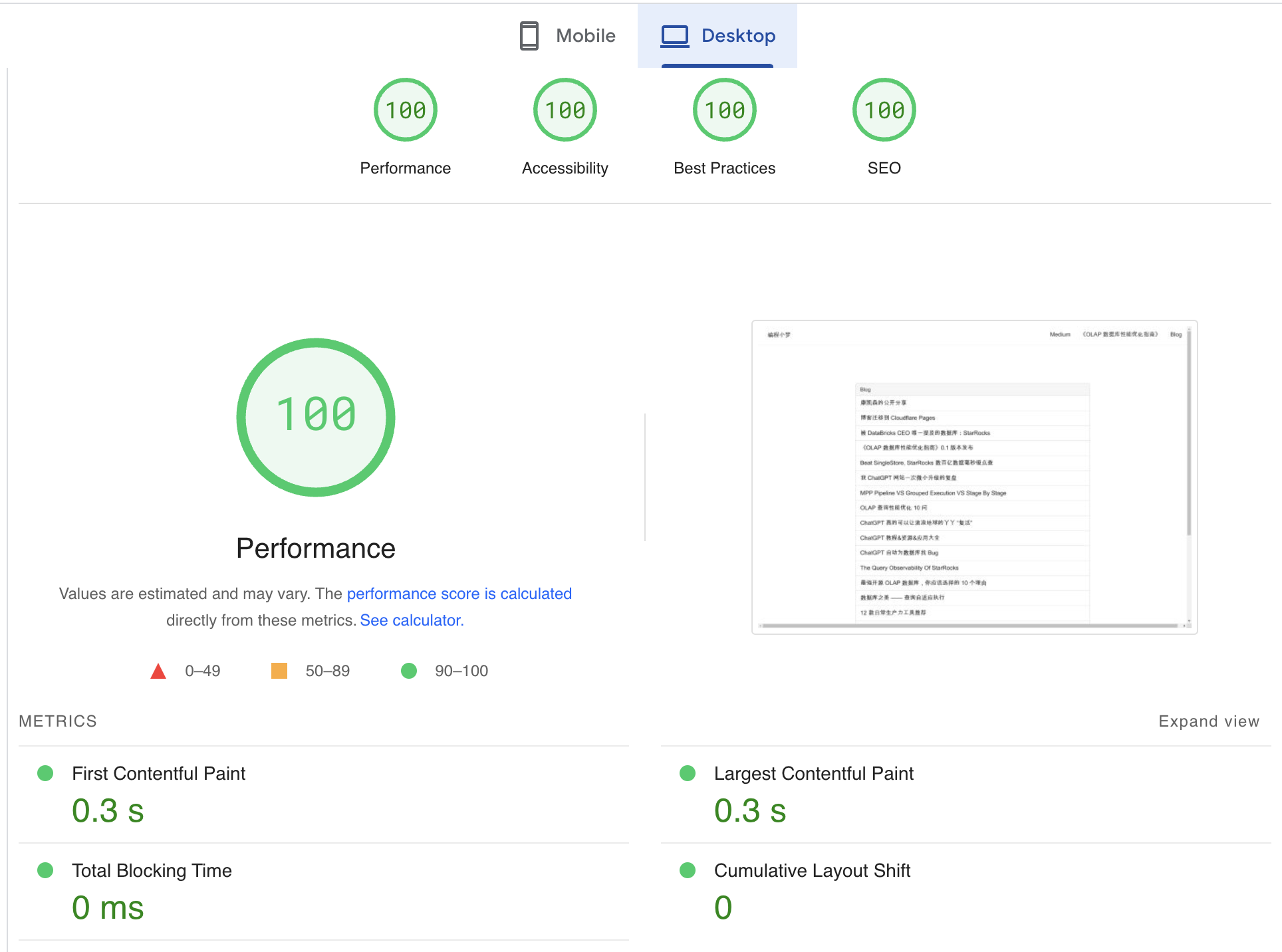Expand the First Contentful Paint metric details
The width and height of the screenshot is (1282, 952).
158,773
